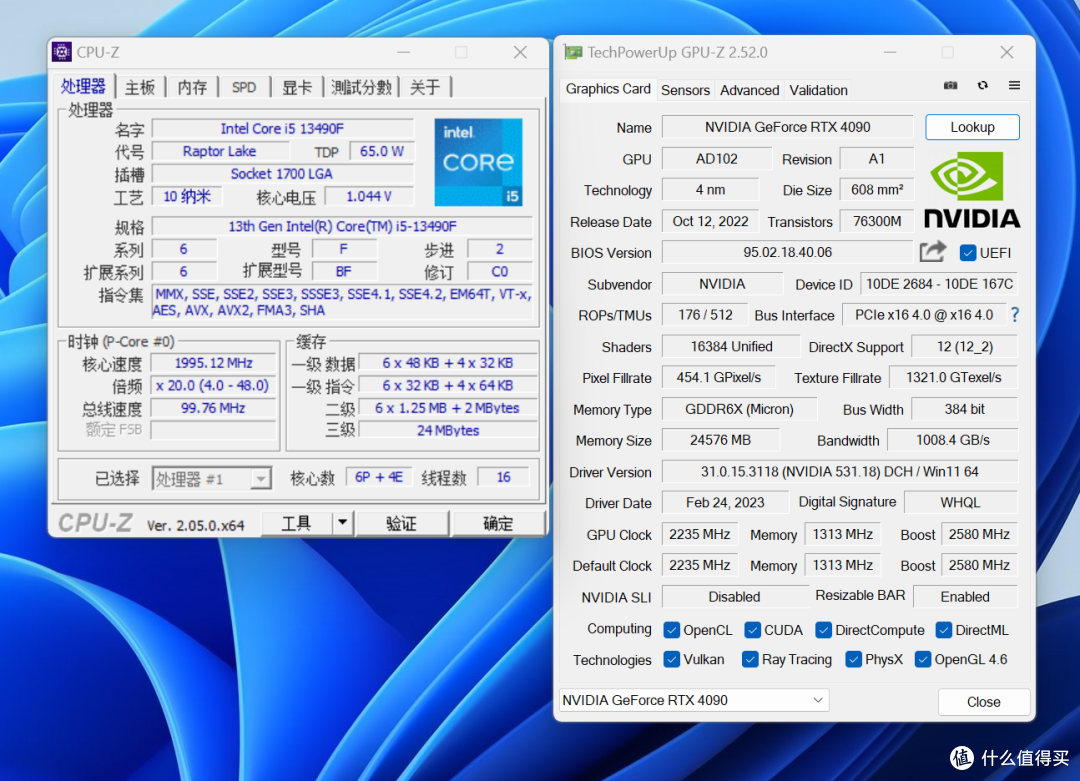Click the CPU name field Intel Core i5 13490F
Screen dimensions: 1080x781
[x=282, y=129]
